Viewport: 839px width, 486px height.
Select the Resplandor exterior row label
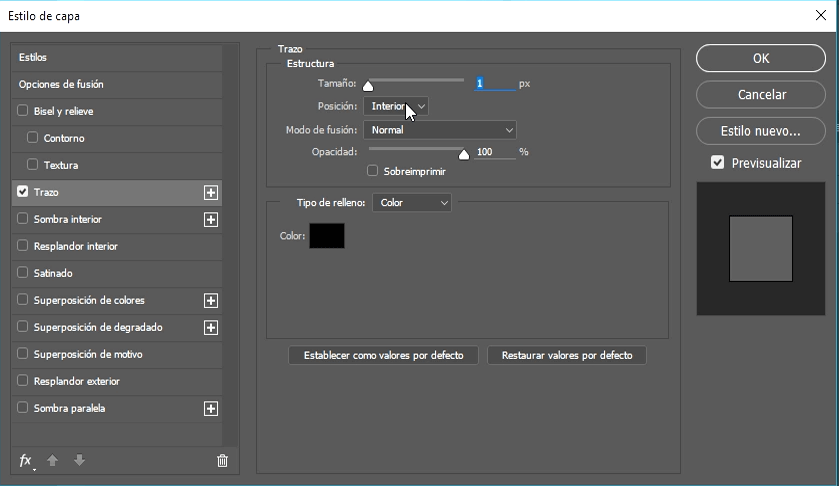(77, 381)
